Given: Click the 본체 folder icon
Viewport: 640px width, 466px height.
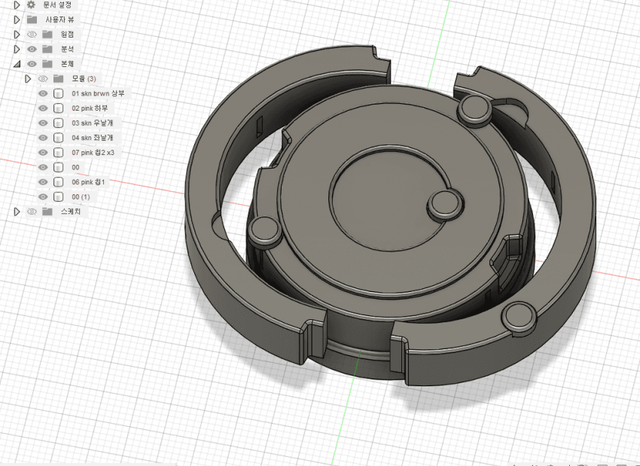Looking at the screenshot, I should pos(47,64).
